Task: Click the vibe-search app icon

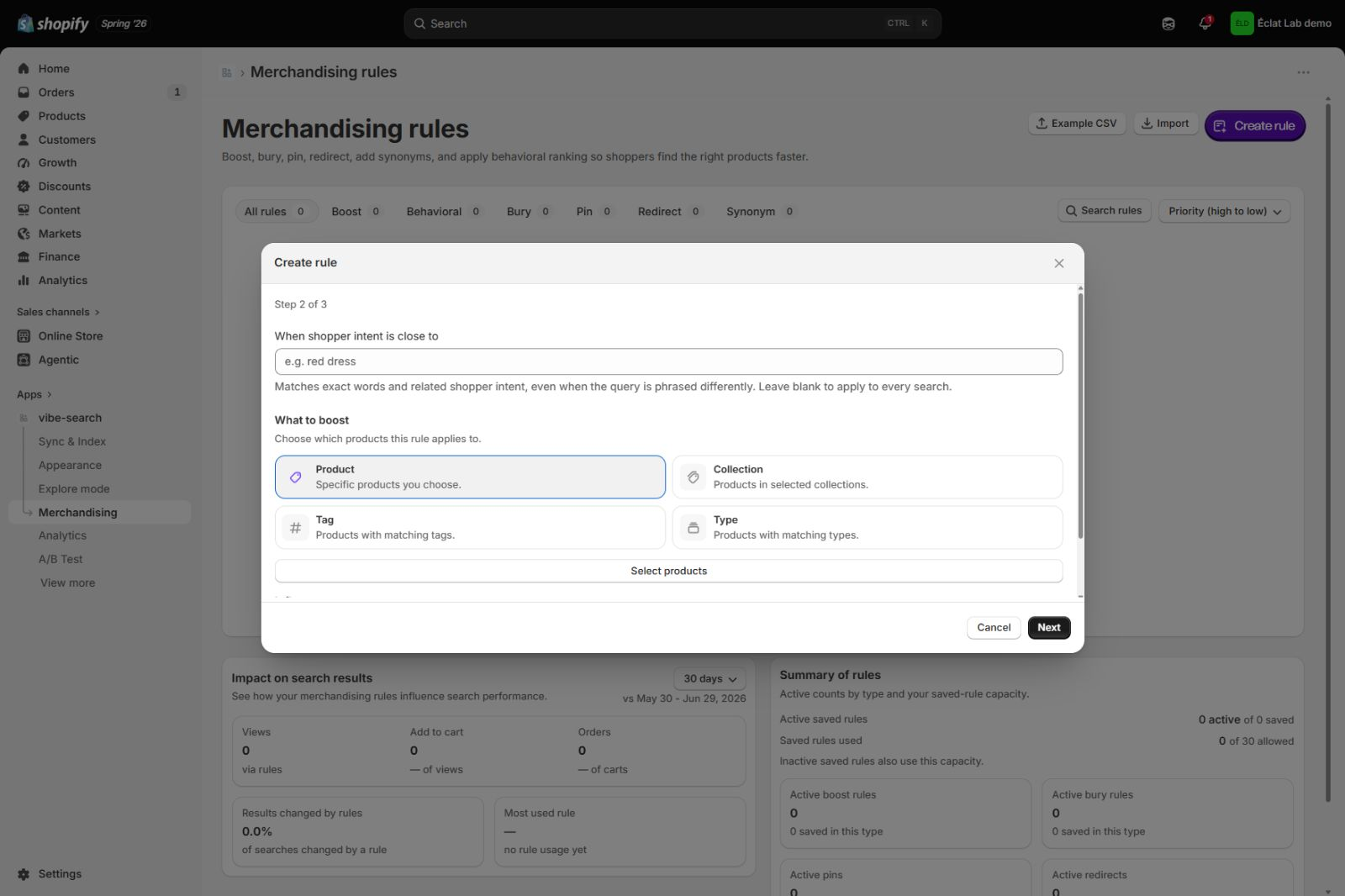Action: pos(24,418)
